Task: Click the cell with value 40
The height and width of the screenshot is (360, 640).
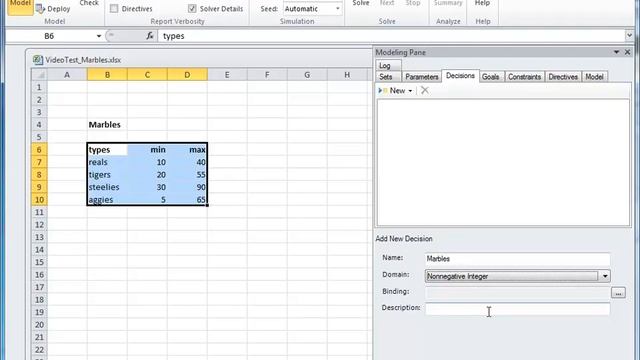Action: (187, 162)
